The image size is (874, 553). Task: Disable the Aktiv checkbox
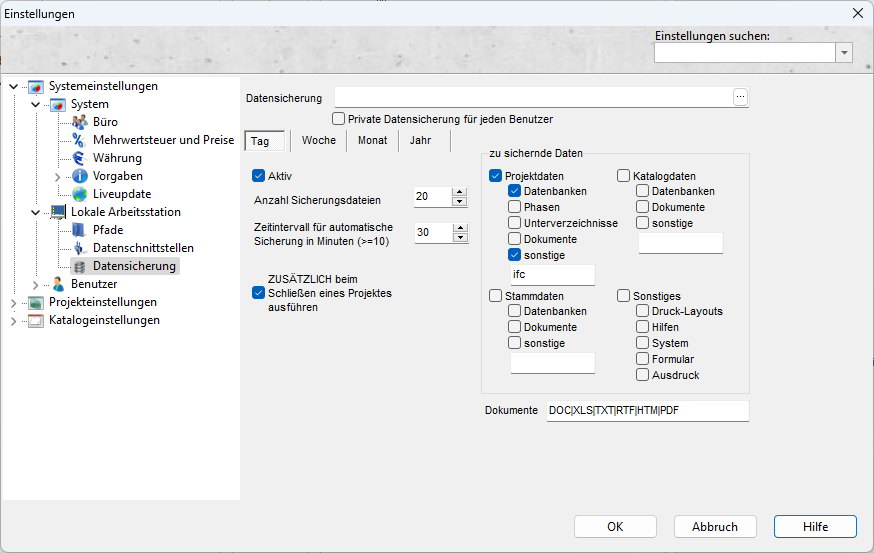[x=259, y=175]
